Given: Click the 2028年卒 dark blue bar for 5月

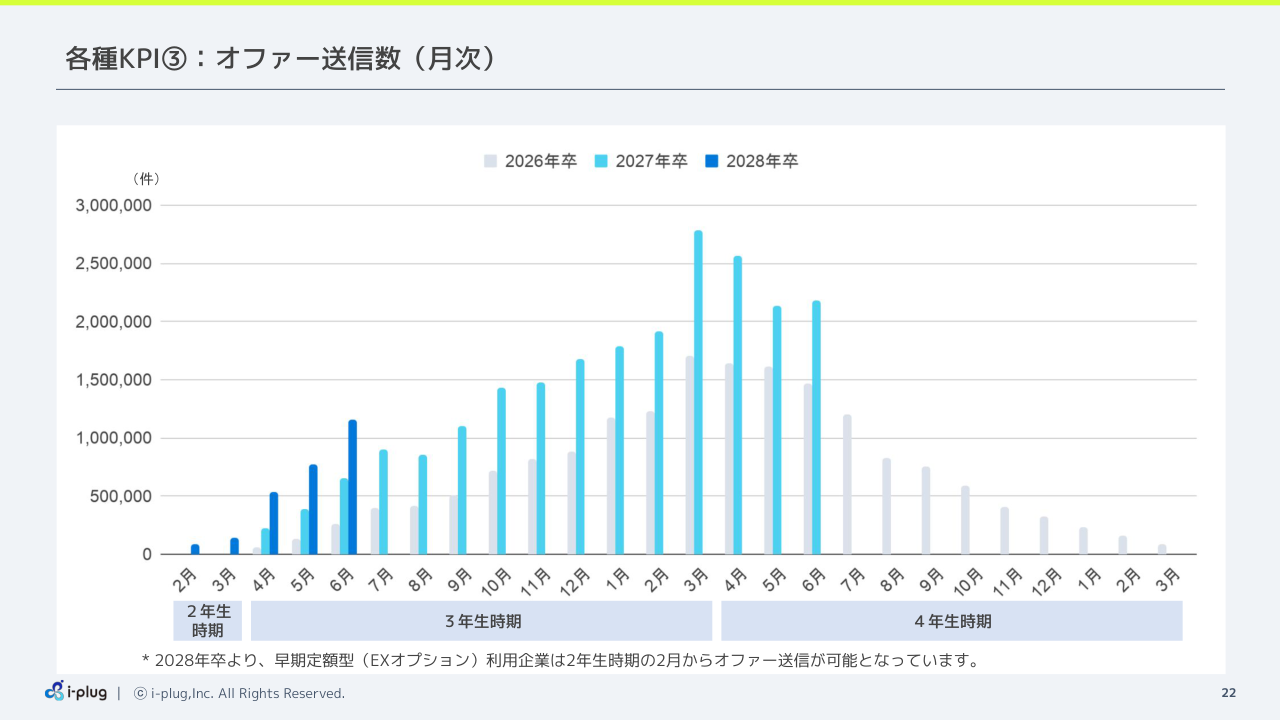Looking at the screenshot, I should 313,509.
